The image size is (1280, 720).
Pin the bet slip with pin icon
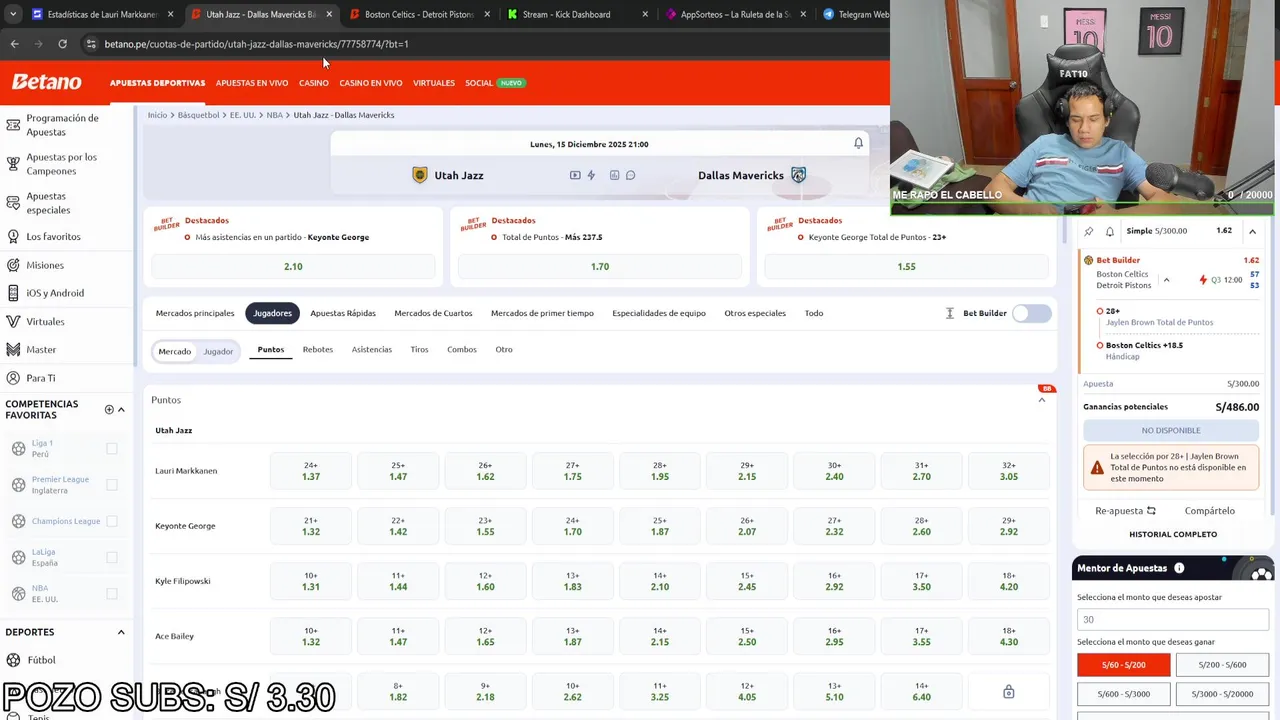click(x=1089, y=231)
